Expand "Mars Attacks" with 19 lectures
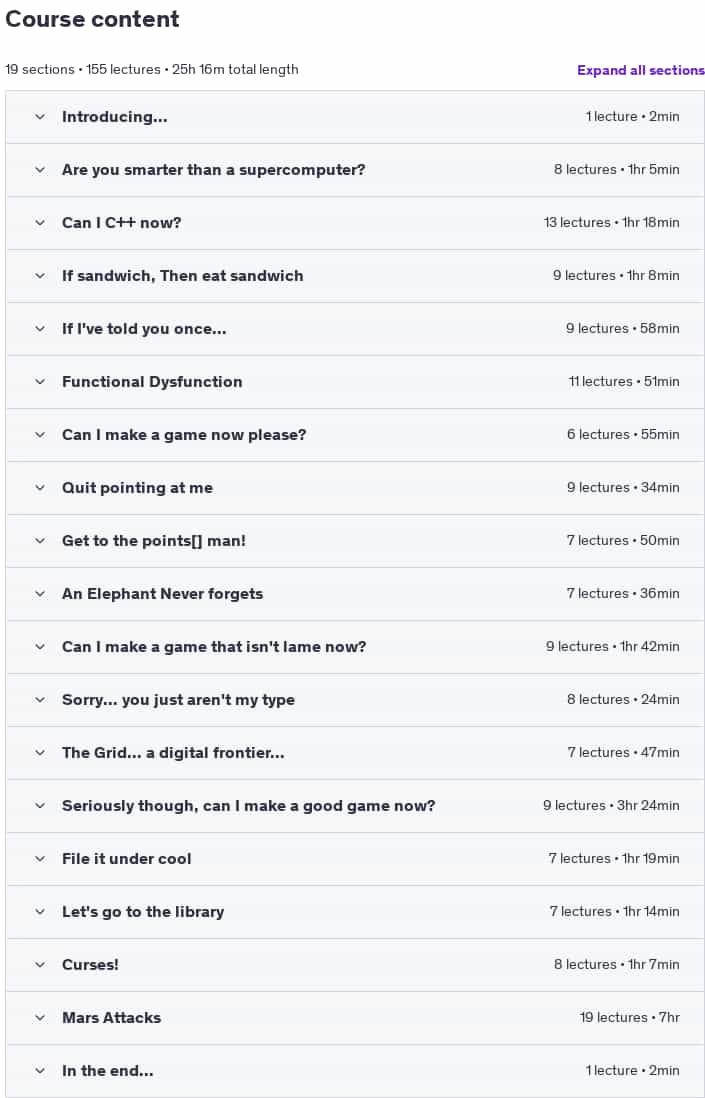 tap(356, 1017)
